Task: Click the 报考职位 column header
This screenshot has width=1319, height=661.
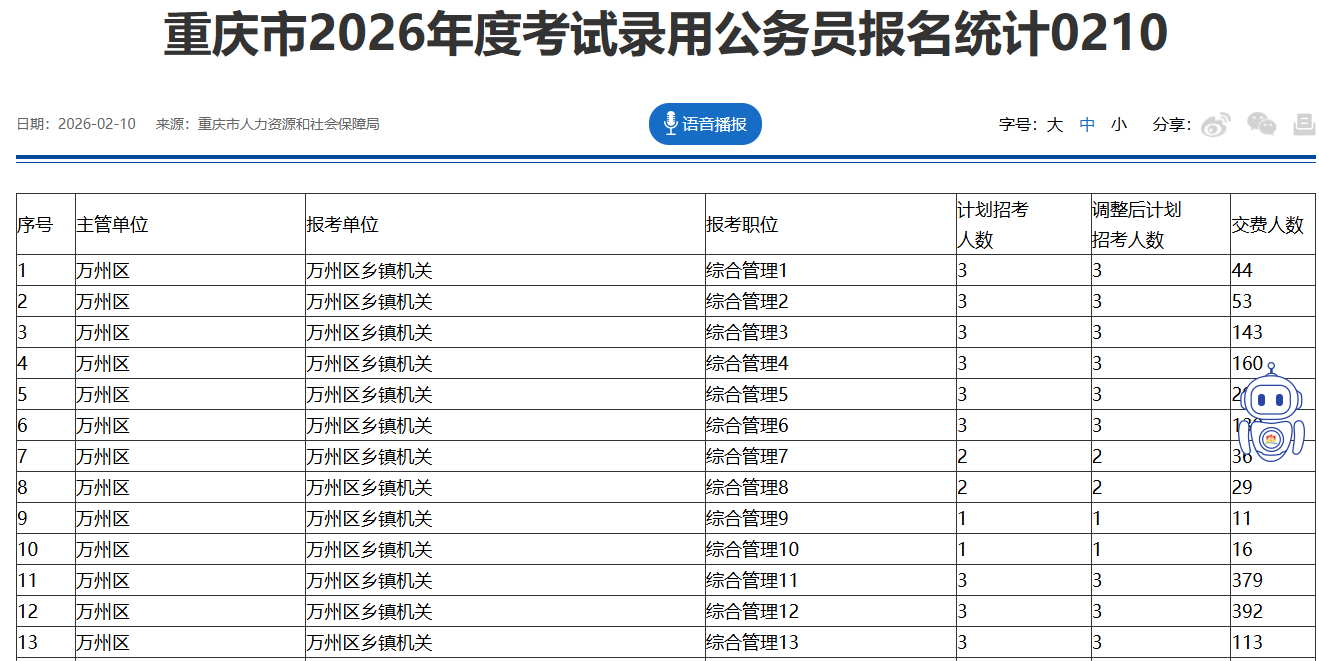Action: 741,225
